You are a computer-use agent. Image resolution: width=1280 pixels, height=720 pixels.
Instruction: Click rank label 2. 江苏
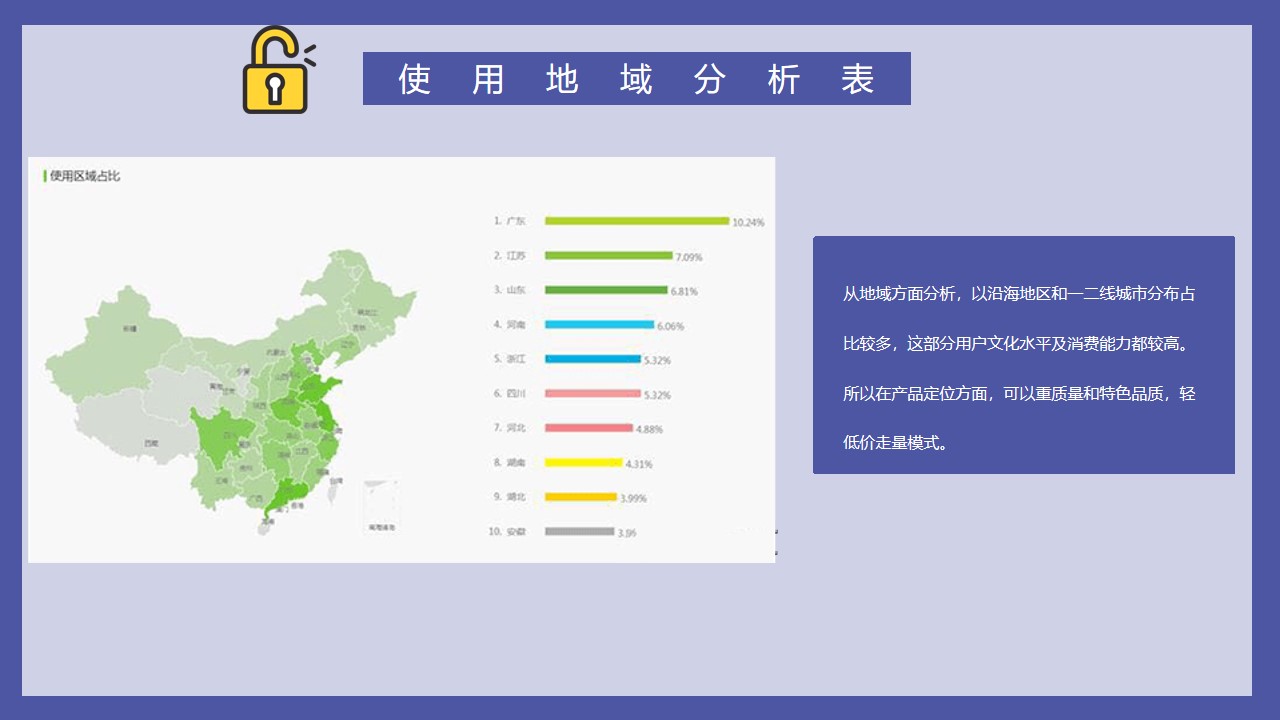(509, 256)
